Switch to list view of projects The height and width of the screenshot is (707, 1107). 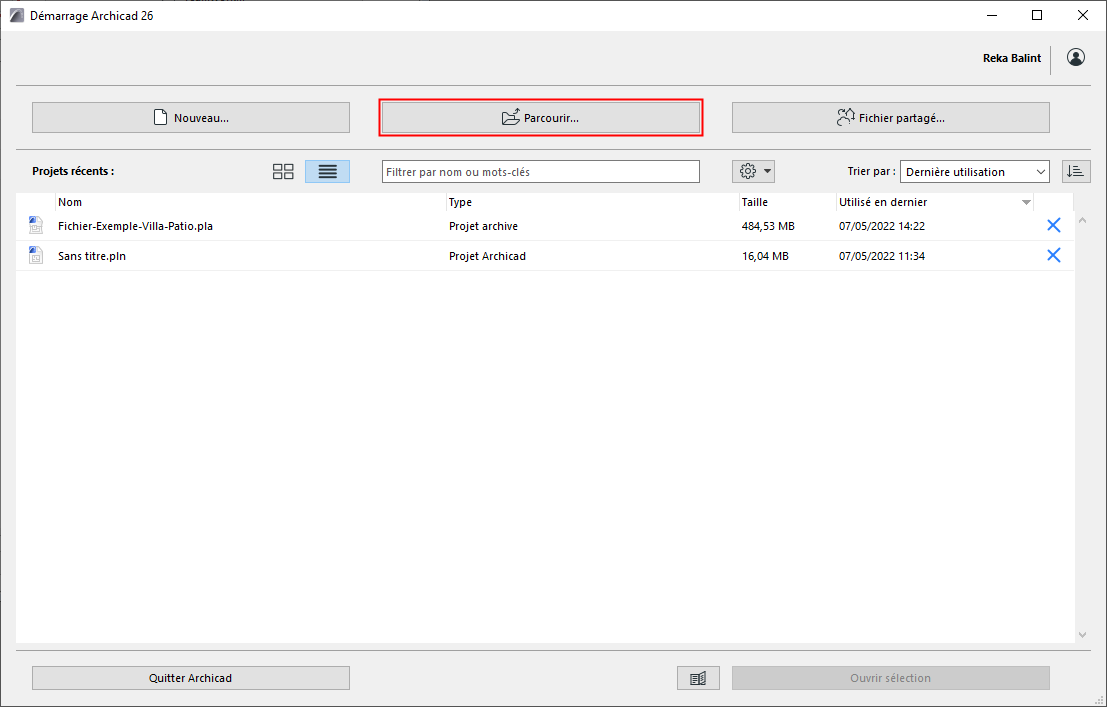point(328,172)
